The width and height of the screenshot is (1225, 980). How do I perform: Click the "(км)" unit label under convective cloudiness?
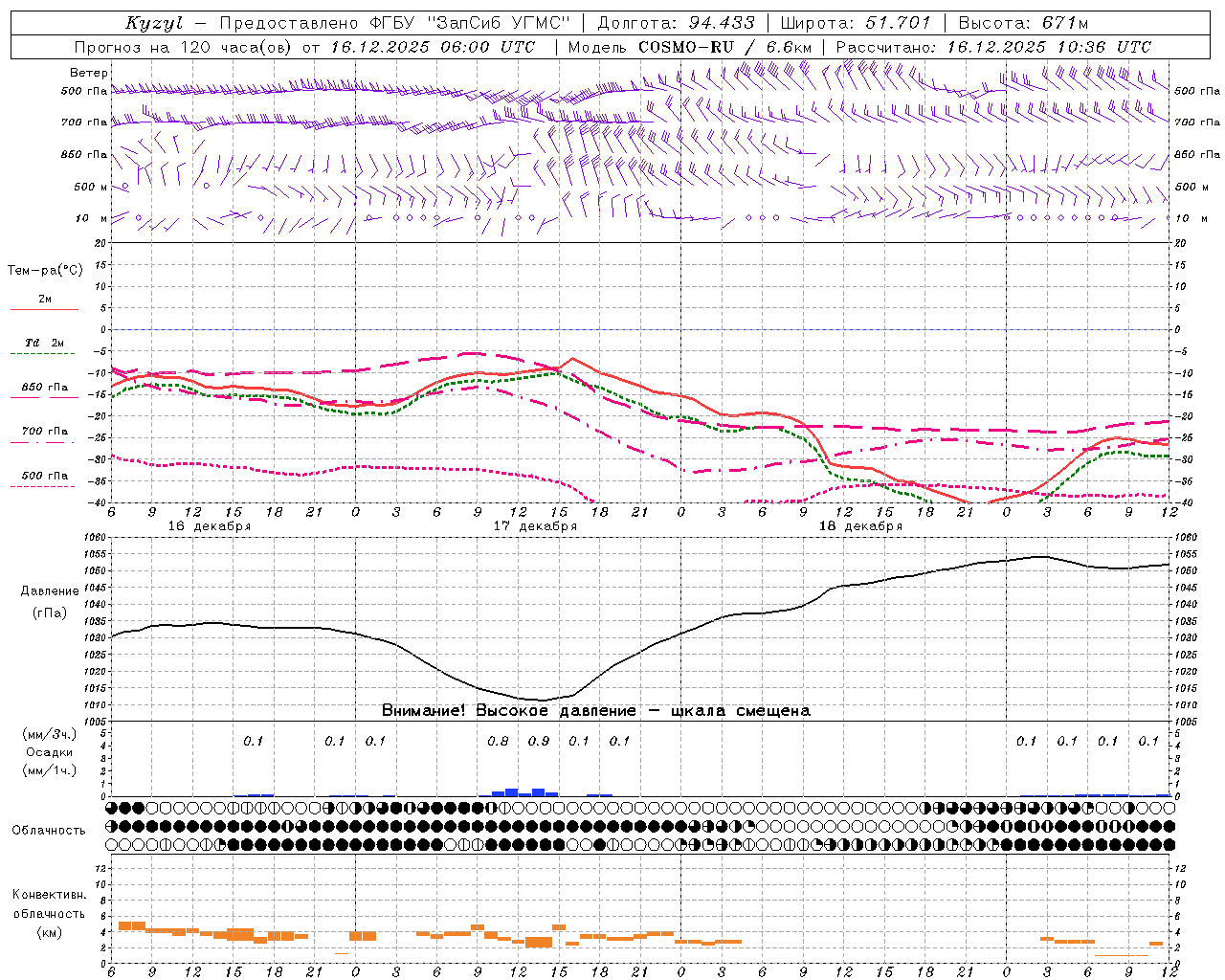[x=49, y=932]
